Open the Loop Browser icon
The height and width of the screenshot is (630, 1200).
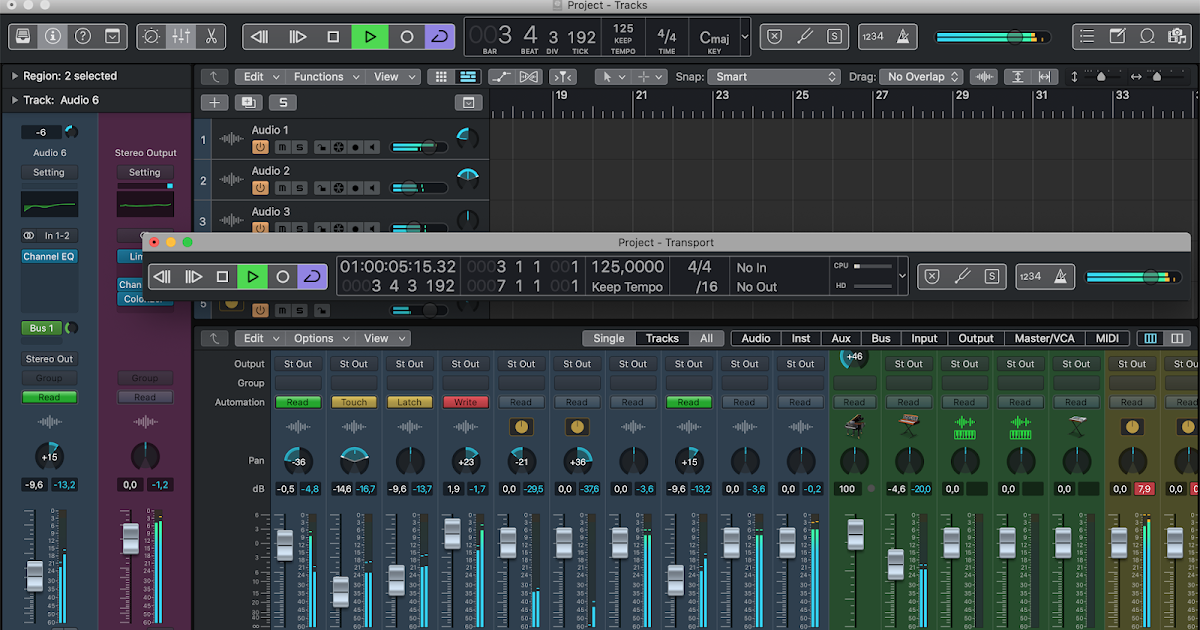tap(1148, 37)
